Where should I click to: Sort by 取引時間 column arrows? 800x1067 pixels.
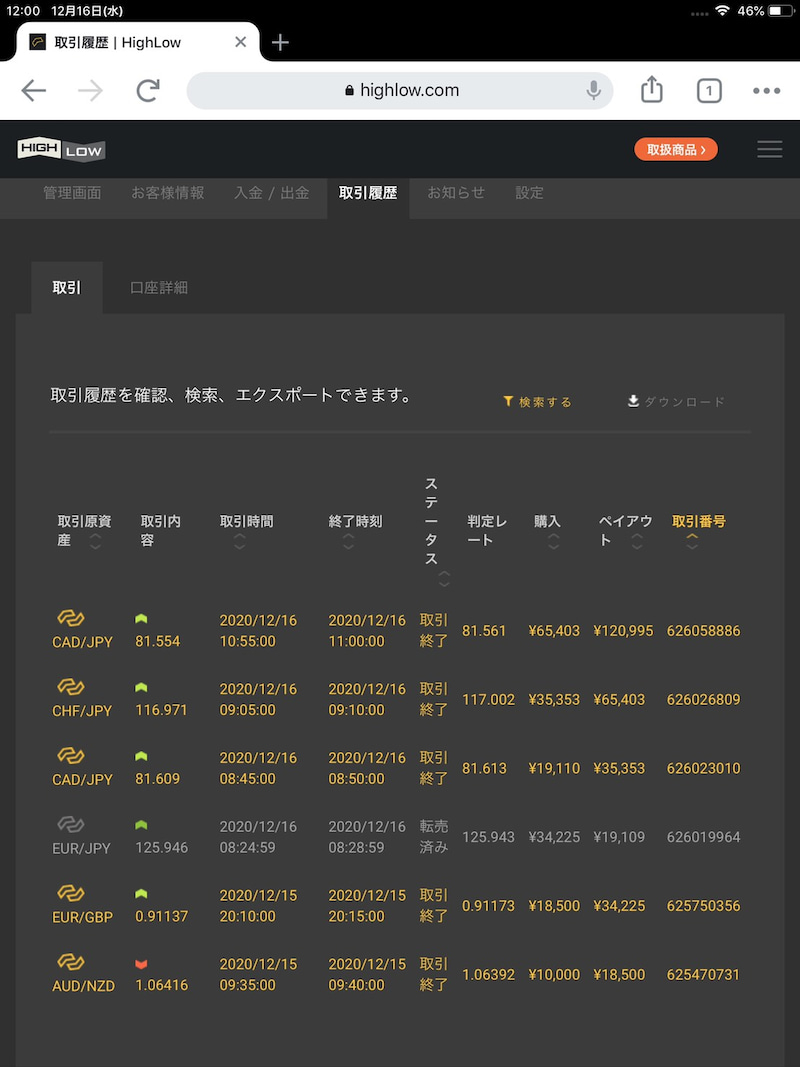[239, 542]
